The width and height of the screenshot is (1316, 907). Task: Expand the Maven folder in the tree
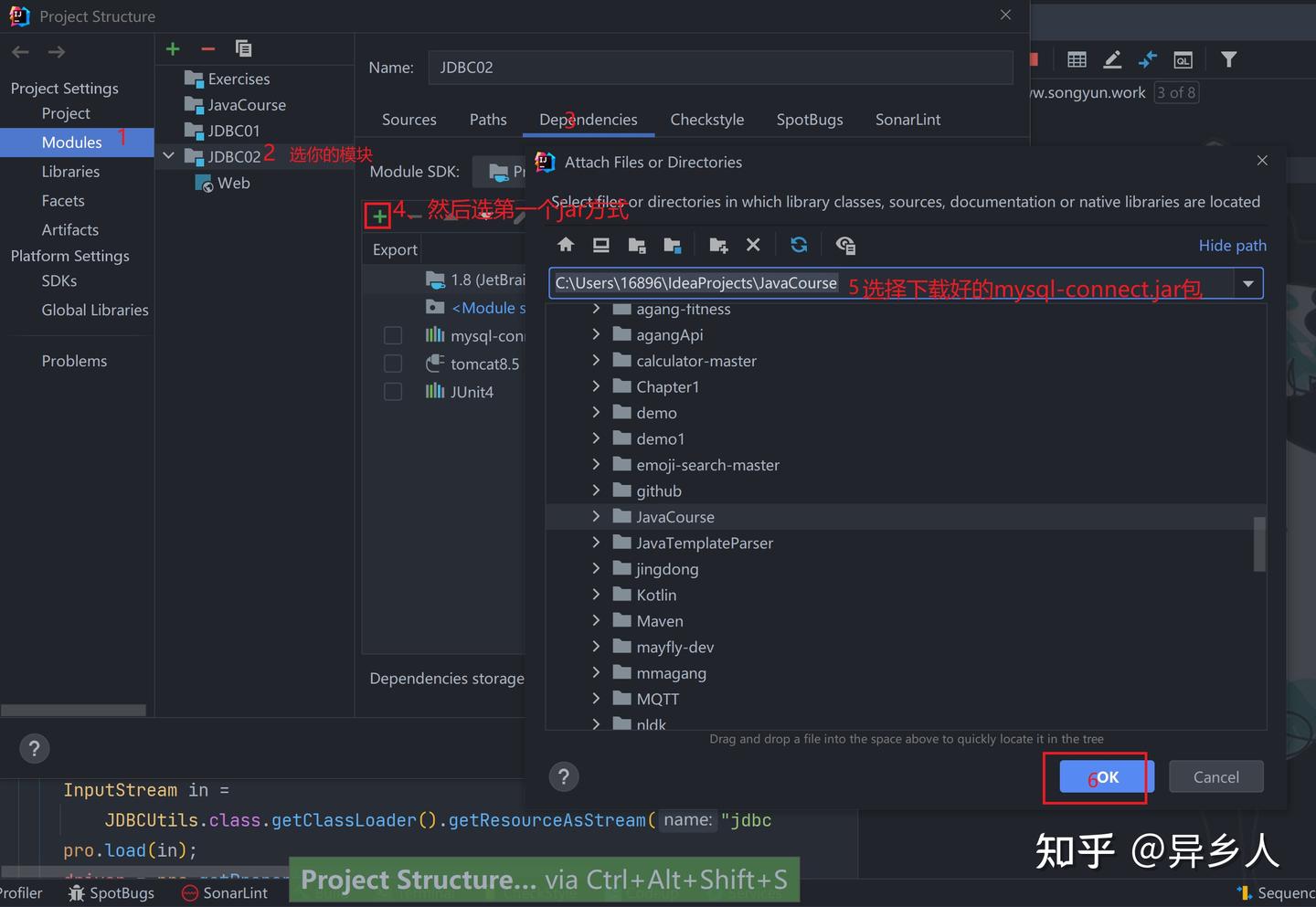tap(596, 620)
